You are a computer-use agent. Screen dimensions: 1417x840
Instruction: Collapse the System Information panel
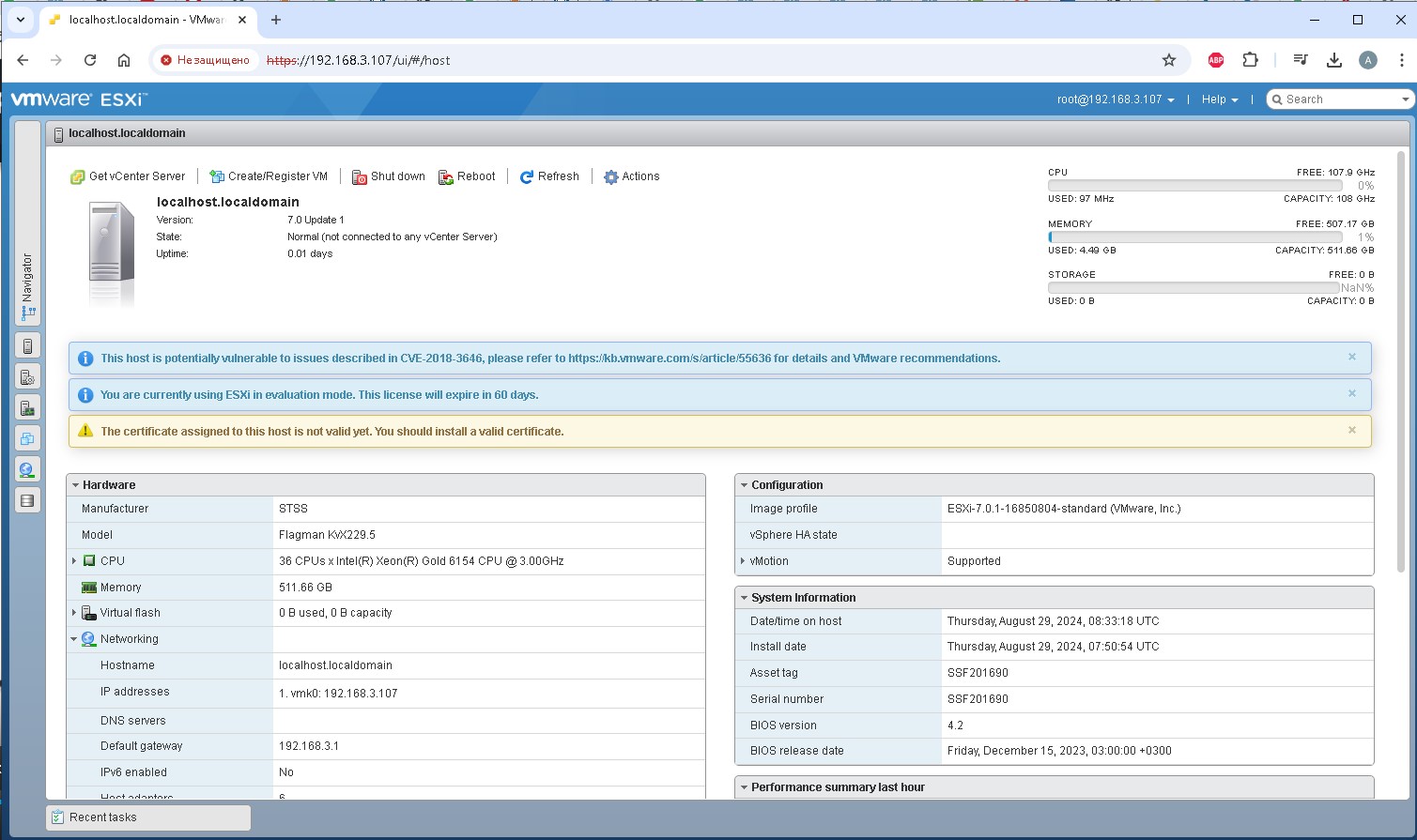tap(744, 598)
